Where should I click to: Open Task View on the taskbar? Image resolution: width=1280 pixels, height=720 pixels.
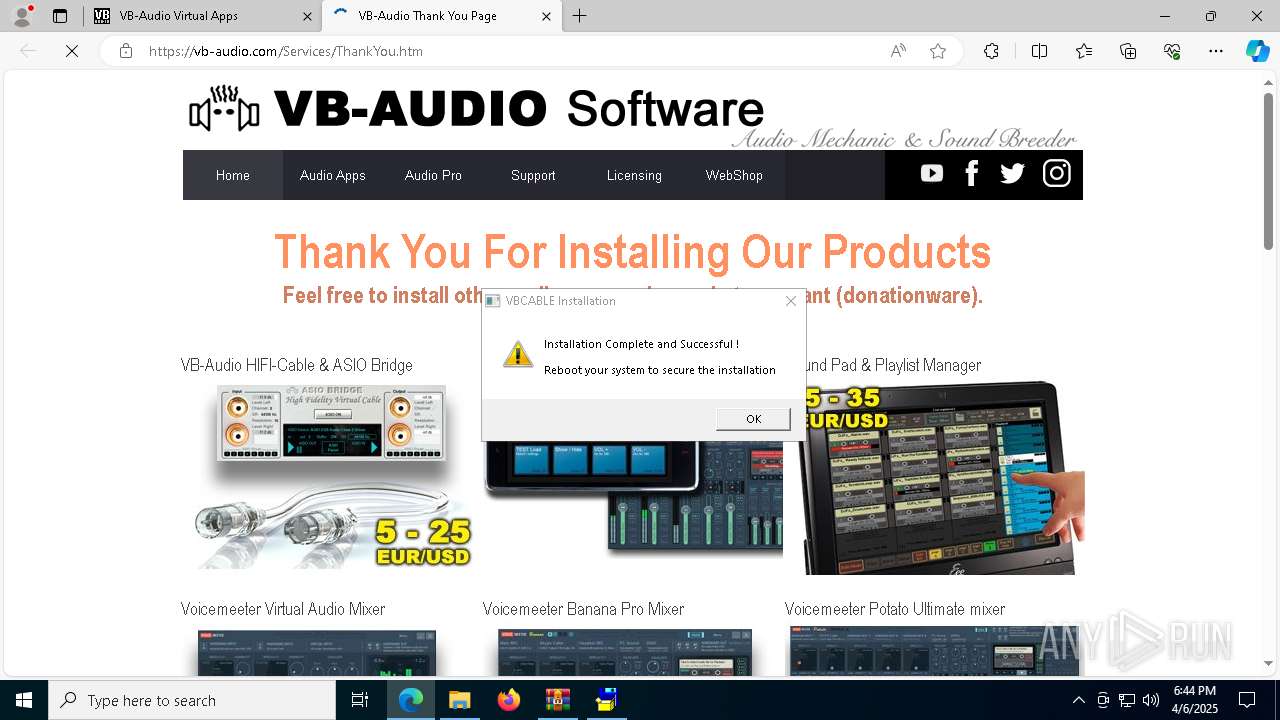[360, 700]
